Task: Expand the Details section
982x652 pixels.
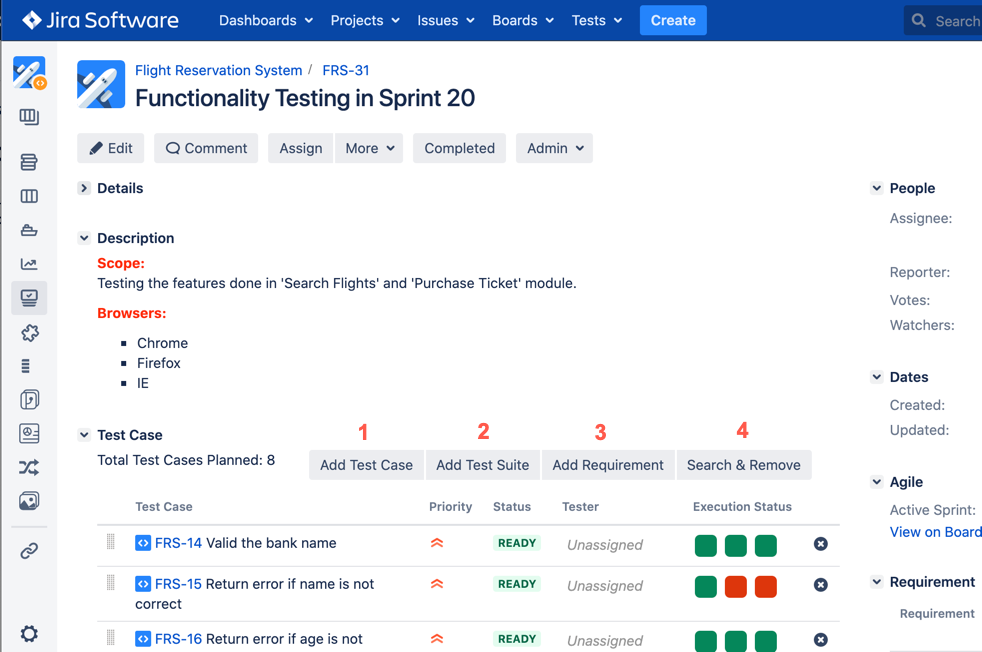Action: click(x=84, y=188)
